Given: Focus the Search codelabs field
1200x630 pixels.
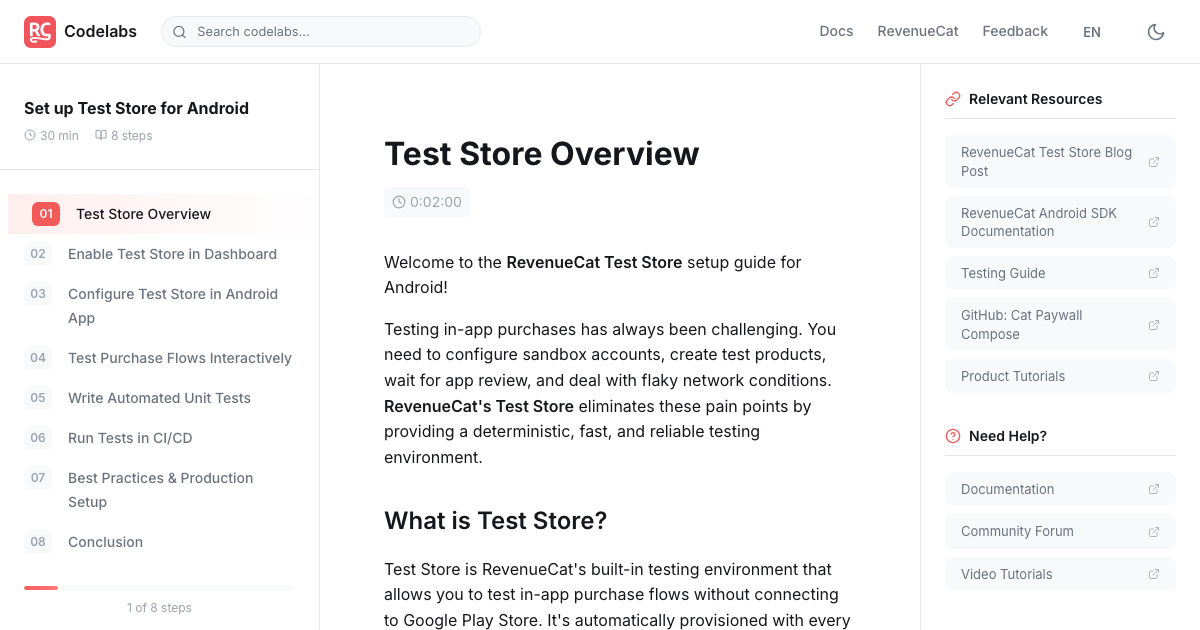Looking at the screenshot, I should (321, 32).
